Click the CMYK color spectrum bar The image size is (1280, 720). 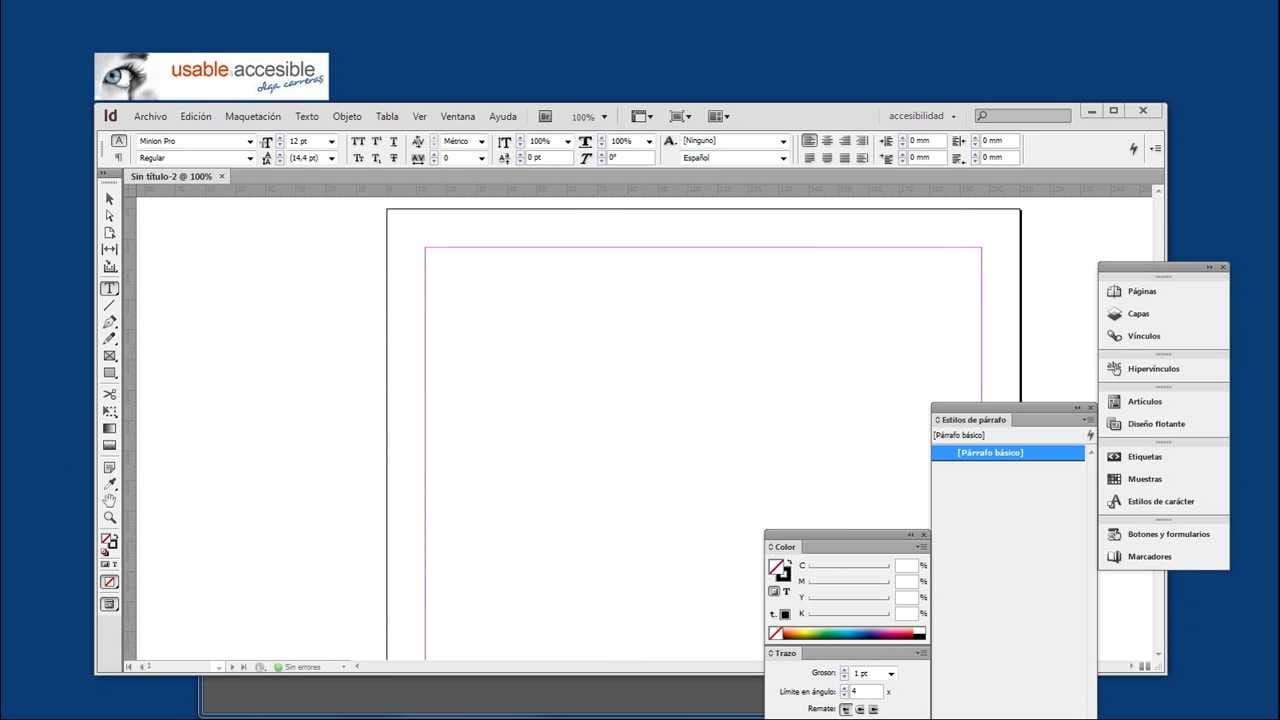tap(848, 634)
